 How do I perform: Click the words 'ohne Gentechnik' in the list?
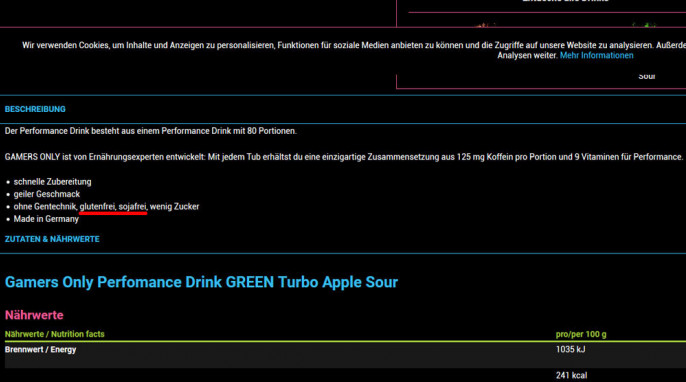45,207
